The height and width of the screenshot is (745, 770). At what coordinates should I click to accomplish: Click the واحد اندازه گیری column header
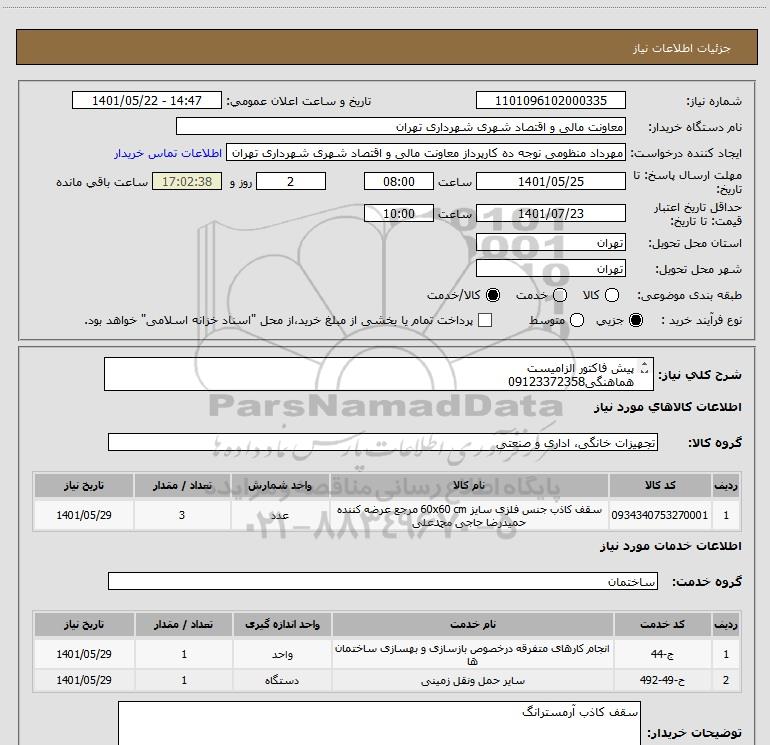pos(282,624)
